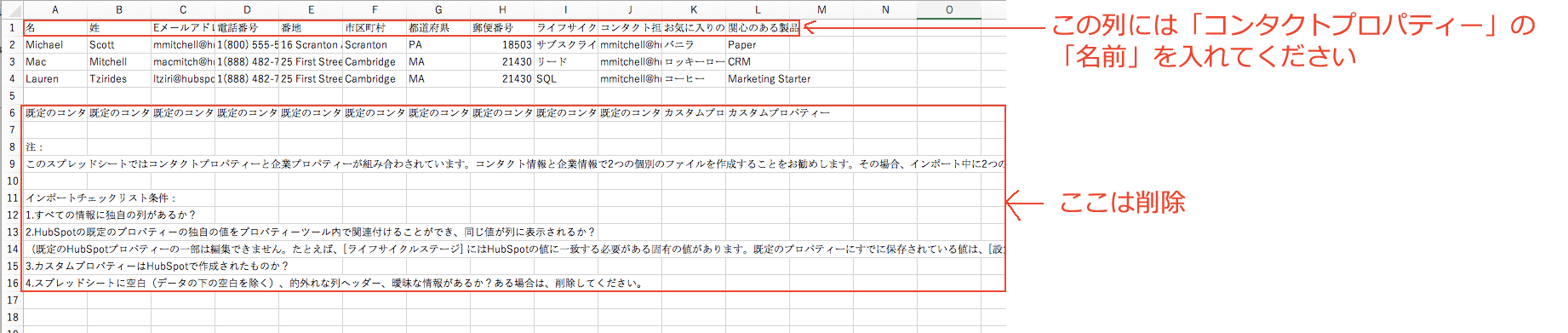Click cell with name Lauren
The image size is (1568, 333).
point(55,78)
